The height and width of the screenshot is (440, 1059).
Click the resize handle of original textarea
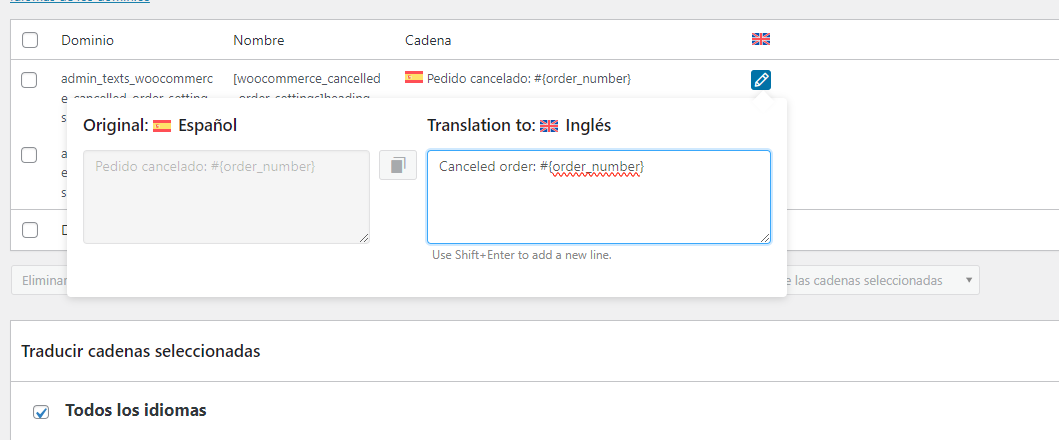[x=364, y=238]
